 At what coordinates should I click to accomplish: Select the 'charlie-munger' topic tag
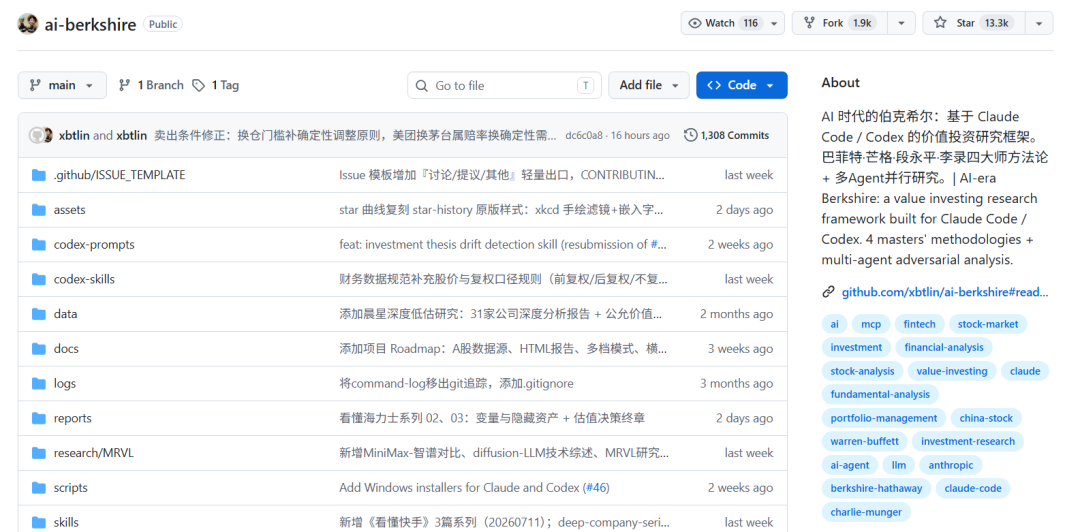point(866,512)
